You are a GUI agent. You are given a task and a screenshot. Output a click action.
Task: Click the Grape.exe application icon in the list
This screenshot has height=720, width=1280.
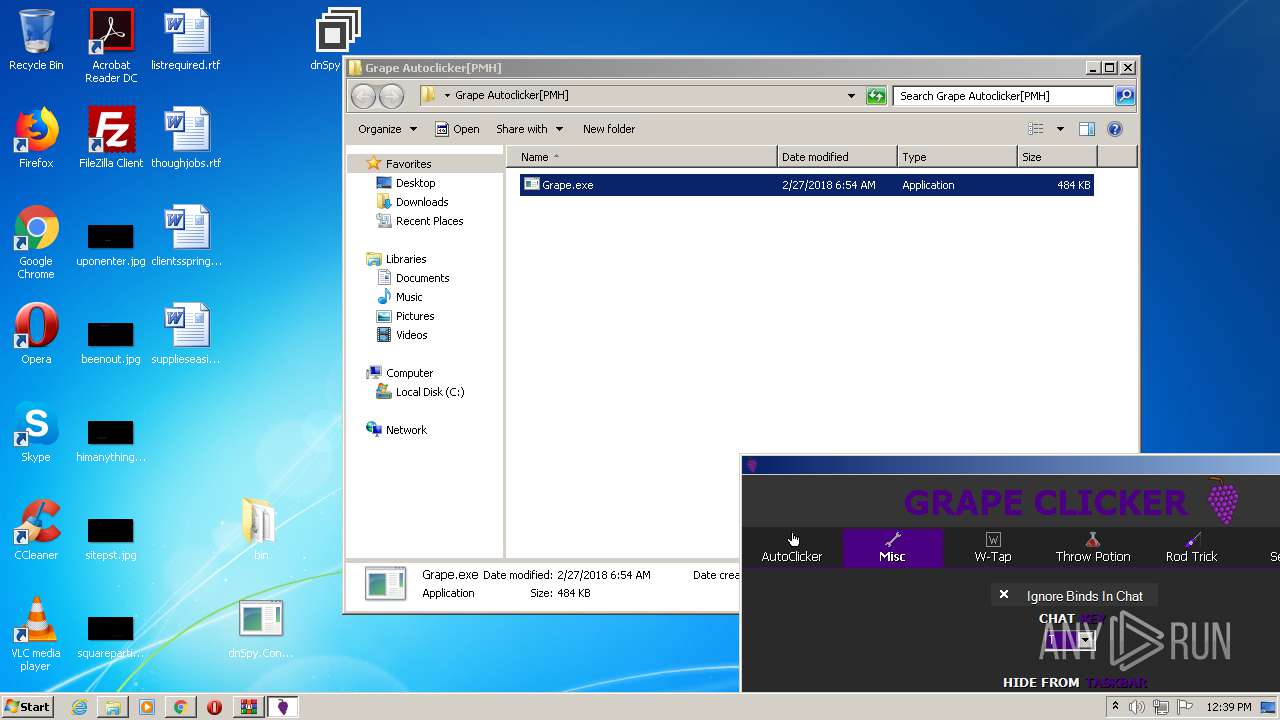click(532, 185)
